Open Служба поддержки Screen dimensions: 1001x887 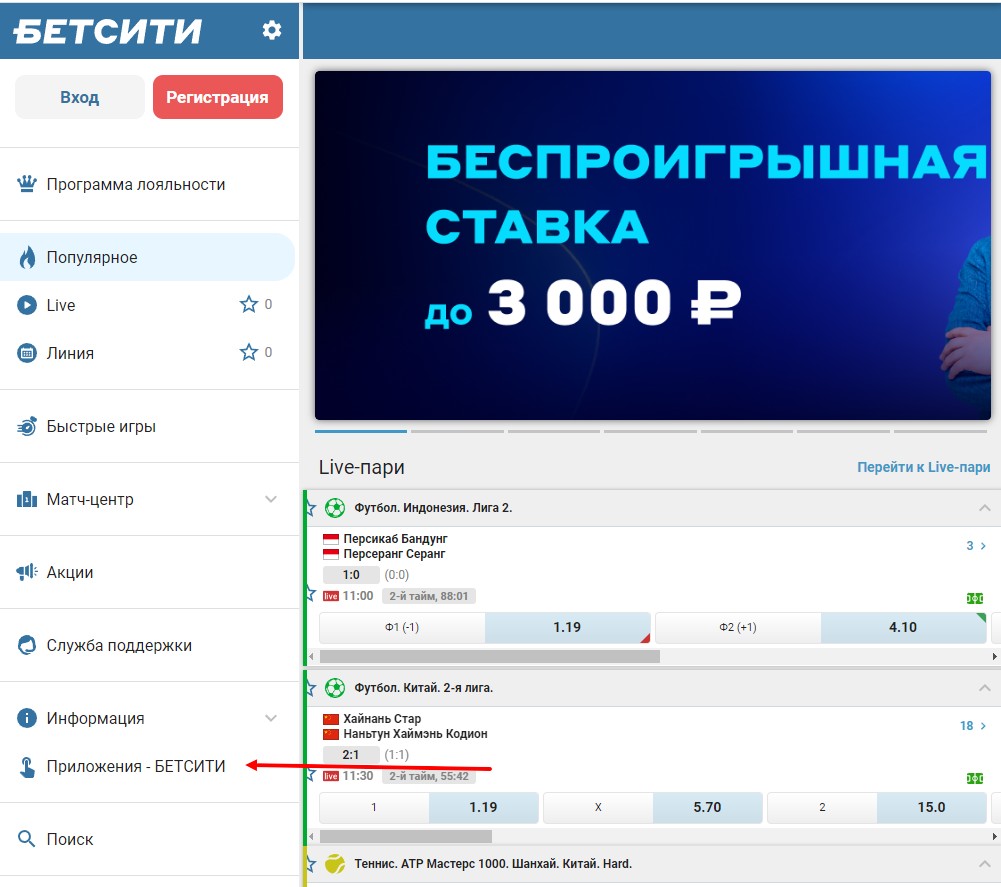[149, 645]
